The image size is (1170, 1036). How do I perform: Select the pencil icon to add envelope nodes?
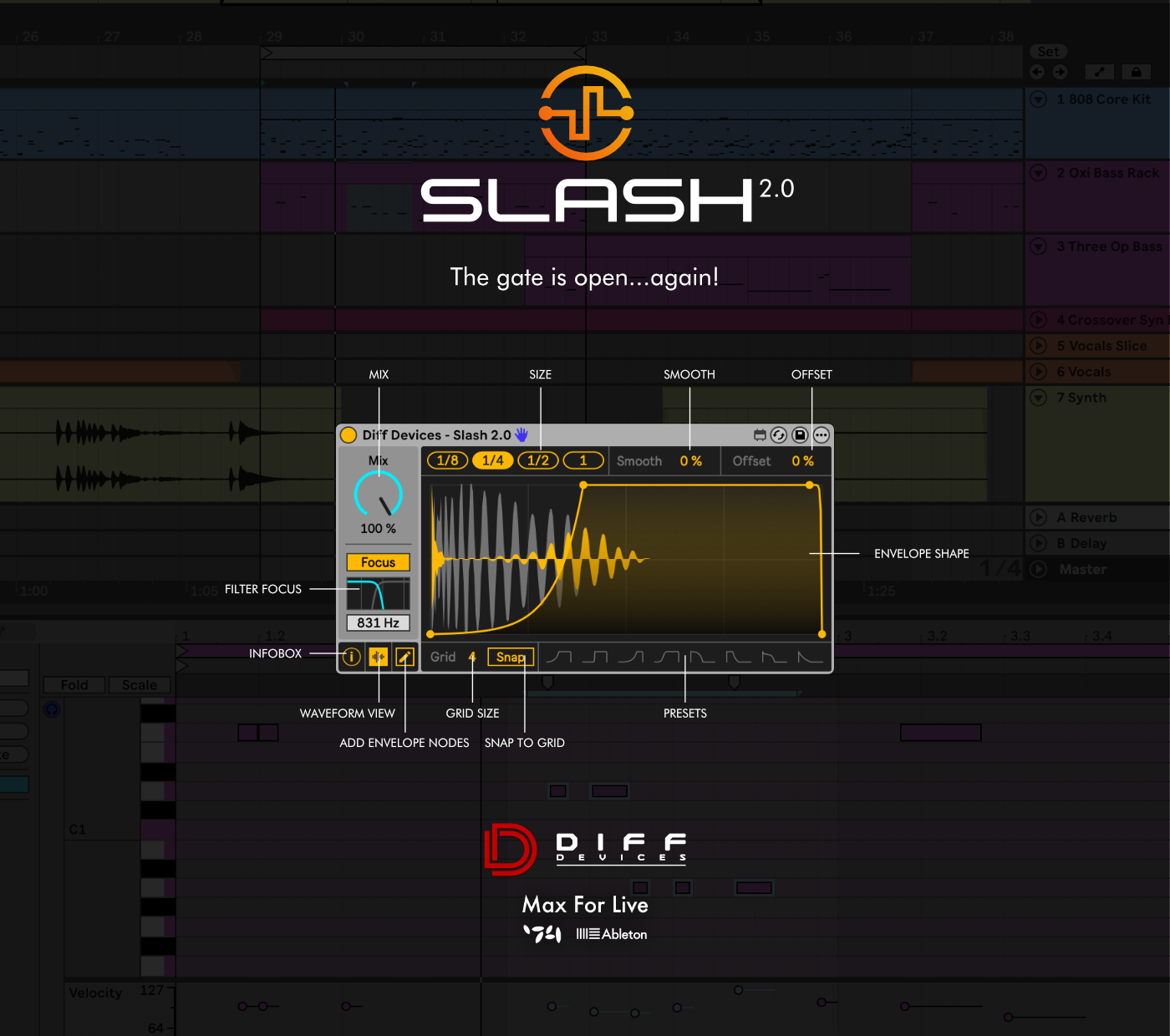(x=405, y=658)
